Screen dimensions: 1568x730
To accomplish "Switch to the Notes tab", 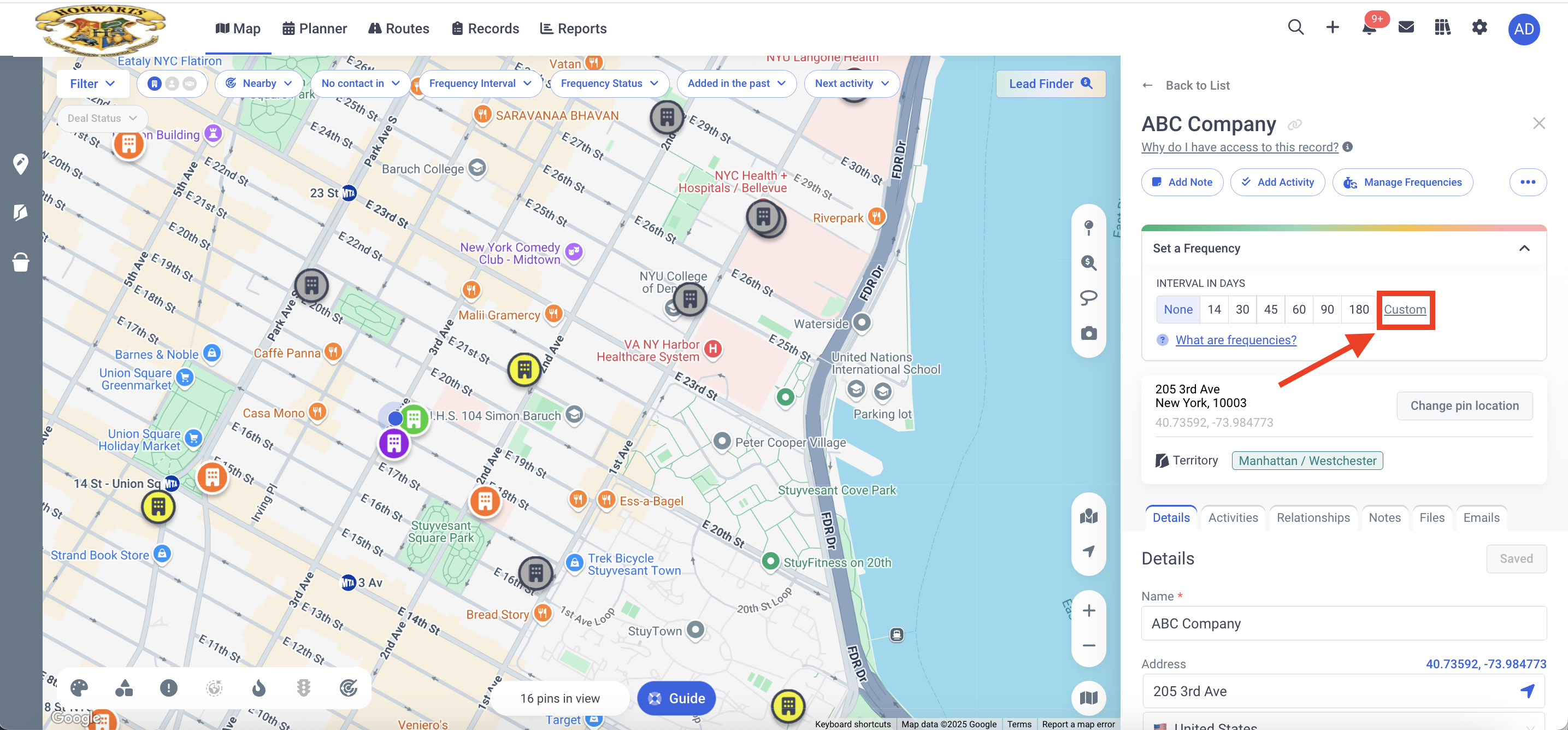I will (x=1384, y=517).
